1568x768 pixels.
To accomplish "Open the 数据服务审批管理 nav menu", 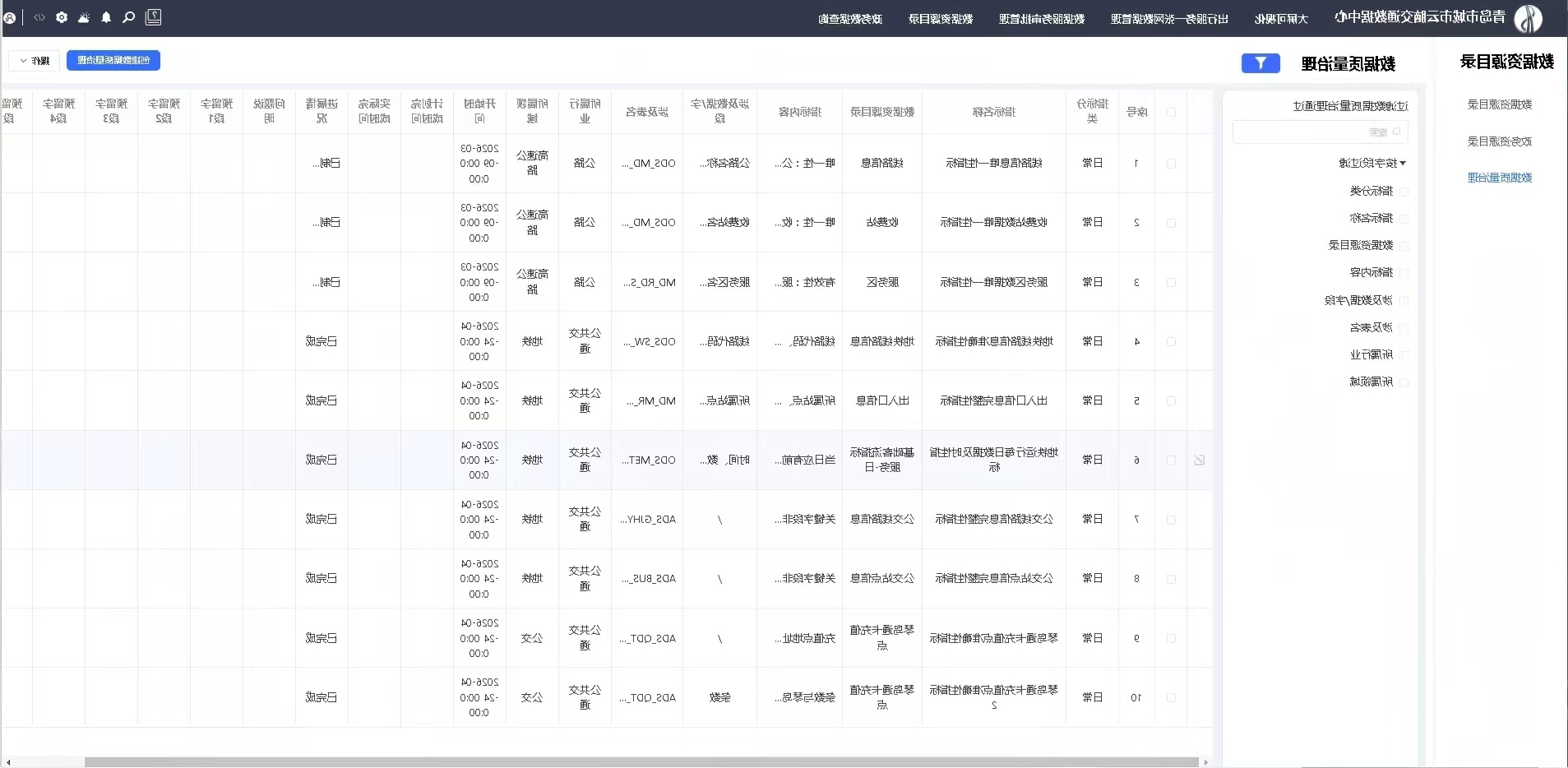I will click(x=1042, y=19).
